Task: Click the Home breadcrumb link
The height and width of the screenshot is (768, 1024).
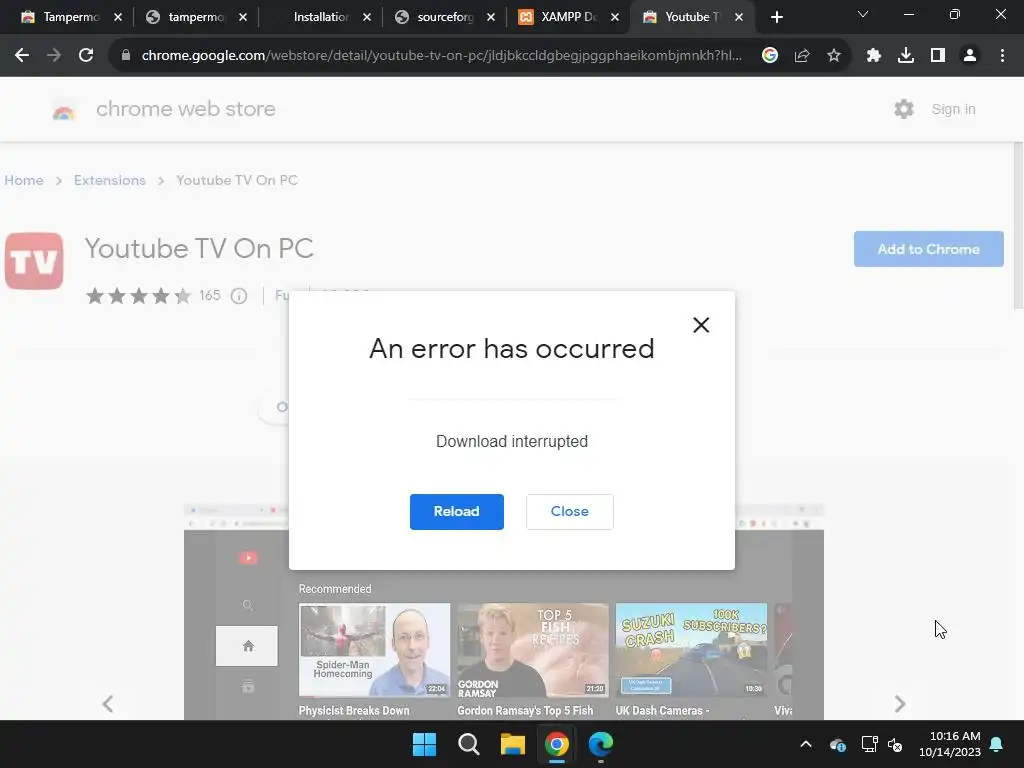Action: pyautogui.click(x=24, y=180)
